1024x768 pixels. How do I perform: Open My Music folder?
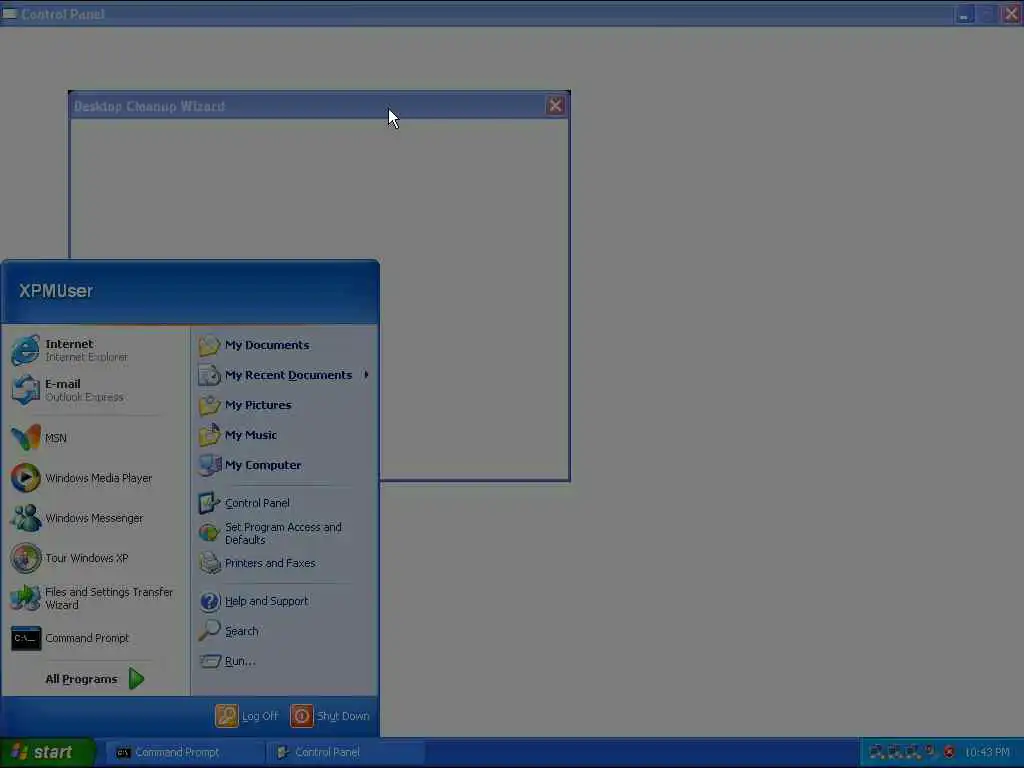(x=285, y=435)
